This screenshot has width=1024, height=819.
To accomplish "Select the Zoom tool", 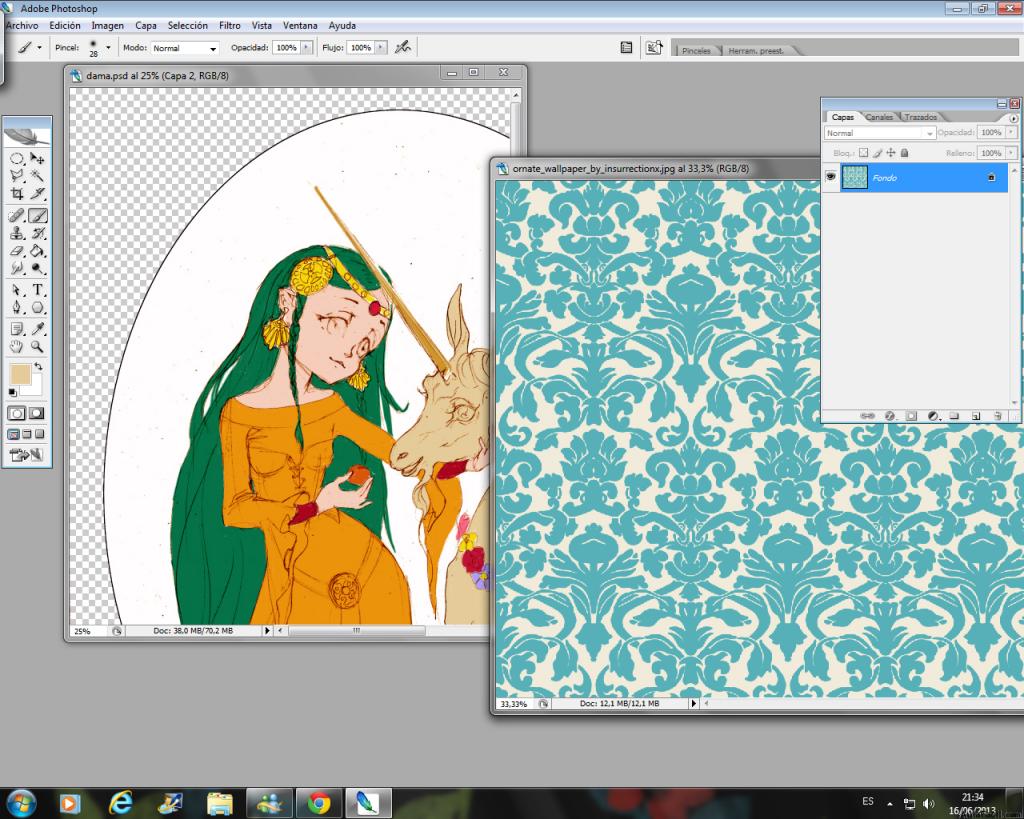I will (x=37, y=347).
